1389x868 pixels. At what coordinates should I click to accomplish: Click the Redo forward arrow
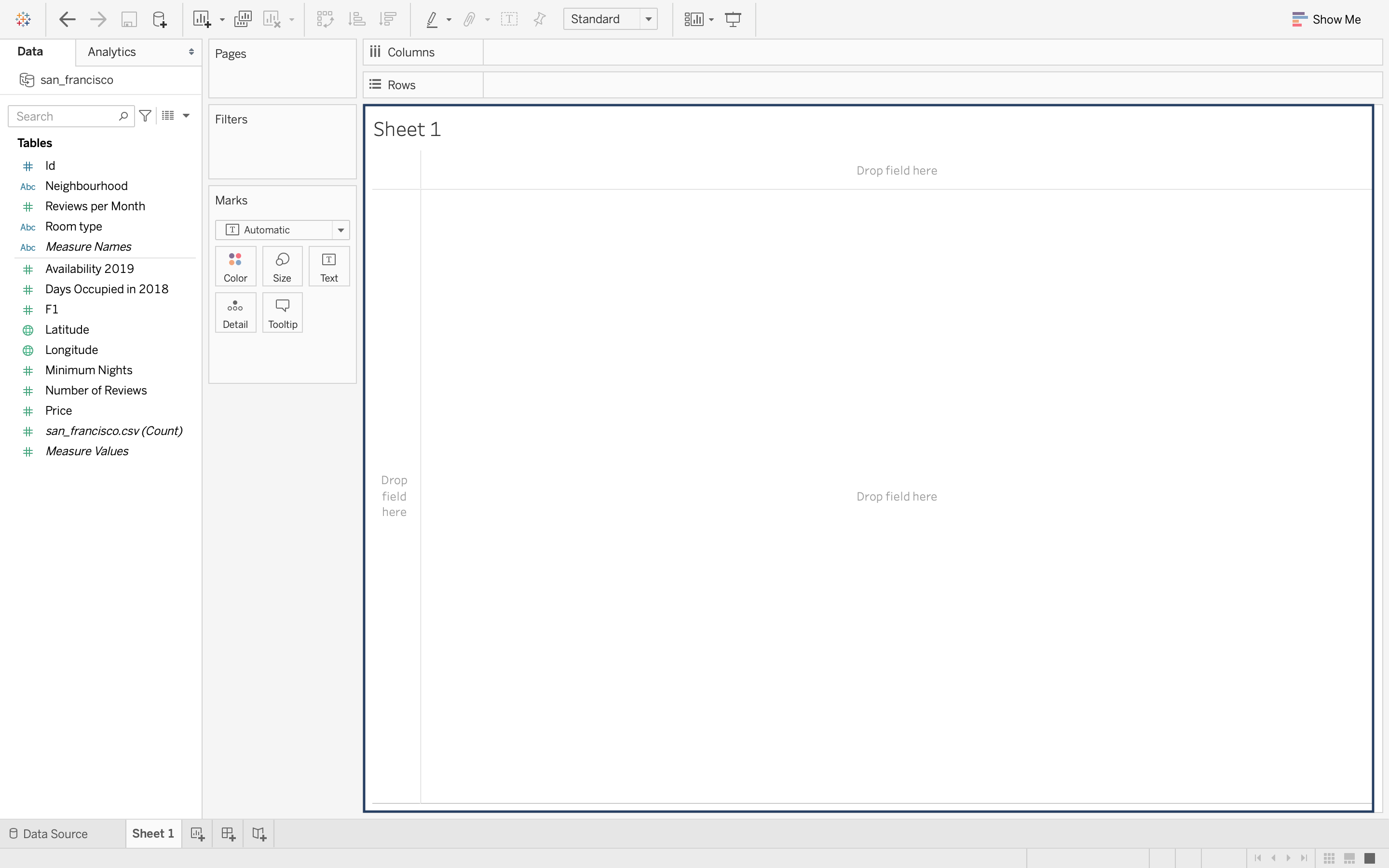[98, 19]
